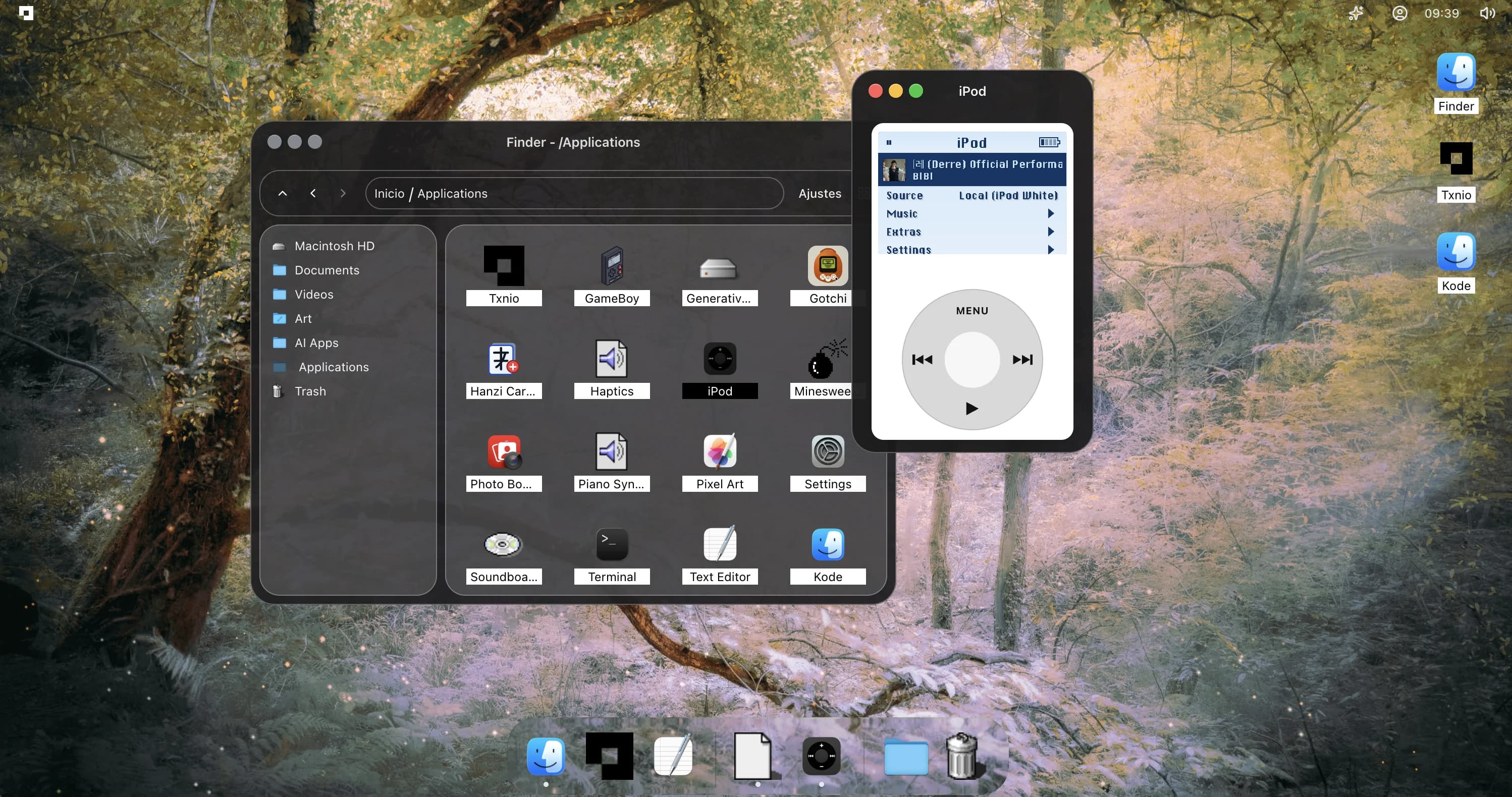Go forward with the right chevron in Finder
The height and width of the screenshot is (797, 1512).
coord(343,193)
